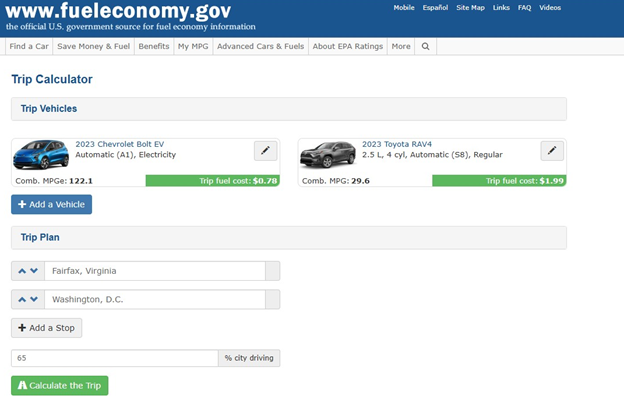Move Washington, D.C. stop down arrow

pos(34,300)
